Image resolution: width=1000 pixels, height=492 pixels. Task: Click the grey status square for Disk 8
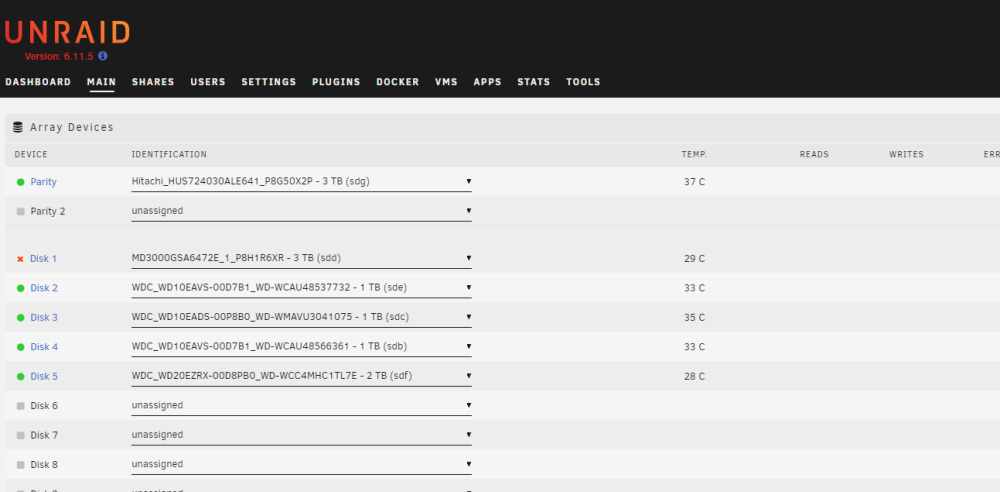20,465
